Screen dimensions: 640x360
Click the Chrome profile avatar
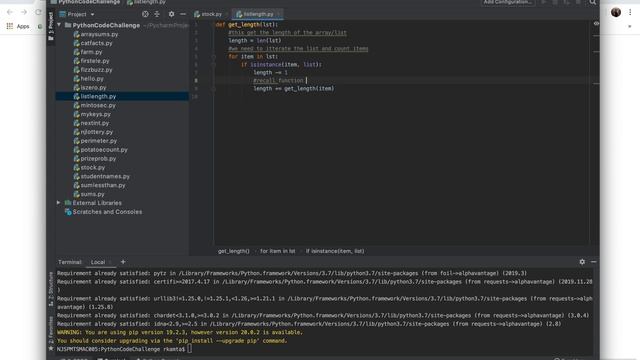pyautogui.click(x=616, y=12)
